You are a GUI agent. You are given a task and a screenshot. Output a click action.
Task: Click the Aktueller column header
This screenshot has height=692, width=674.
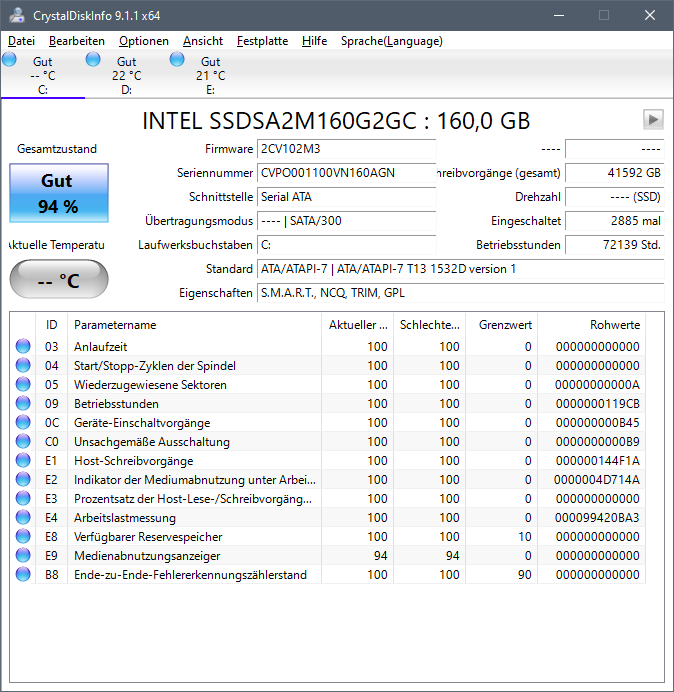click(x=358, y=325)
